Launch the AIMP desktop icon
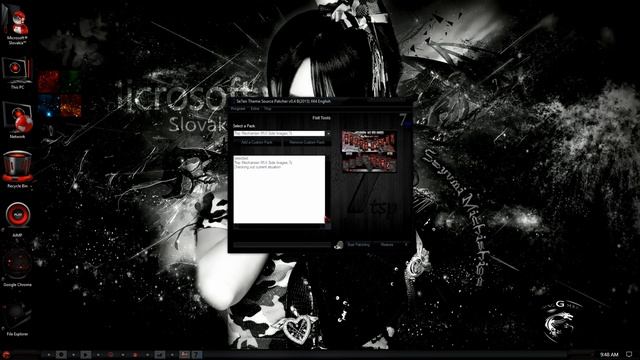This screenshot has width=640, height=360. click(17, 219)
